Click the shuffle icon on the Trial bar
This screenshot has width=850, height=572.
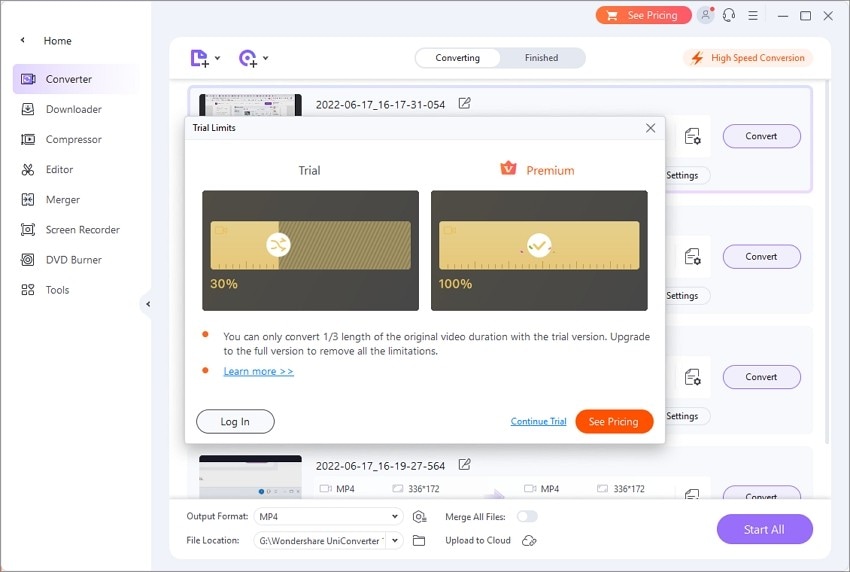(x=278, y=245)
